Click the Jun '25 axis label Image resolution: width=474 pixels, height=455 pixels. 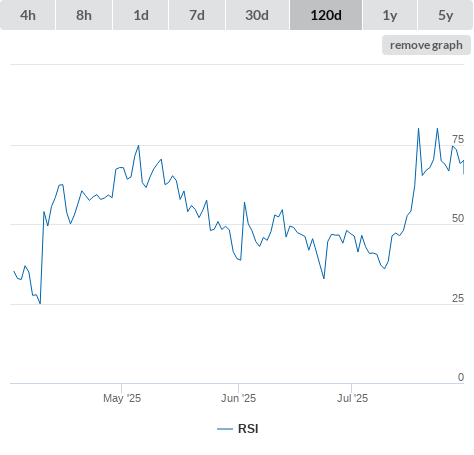click(x=238, y=398)
